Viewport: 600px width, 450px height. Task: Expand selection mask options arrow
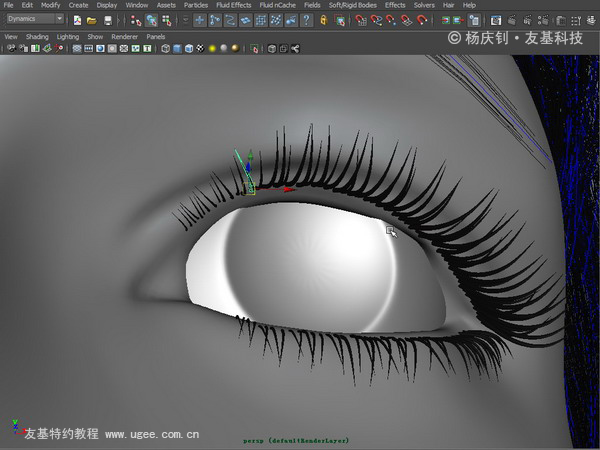[x=185, y=19]
